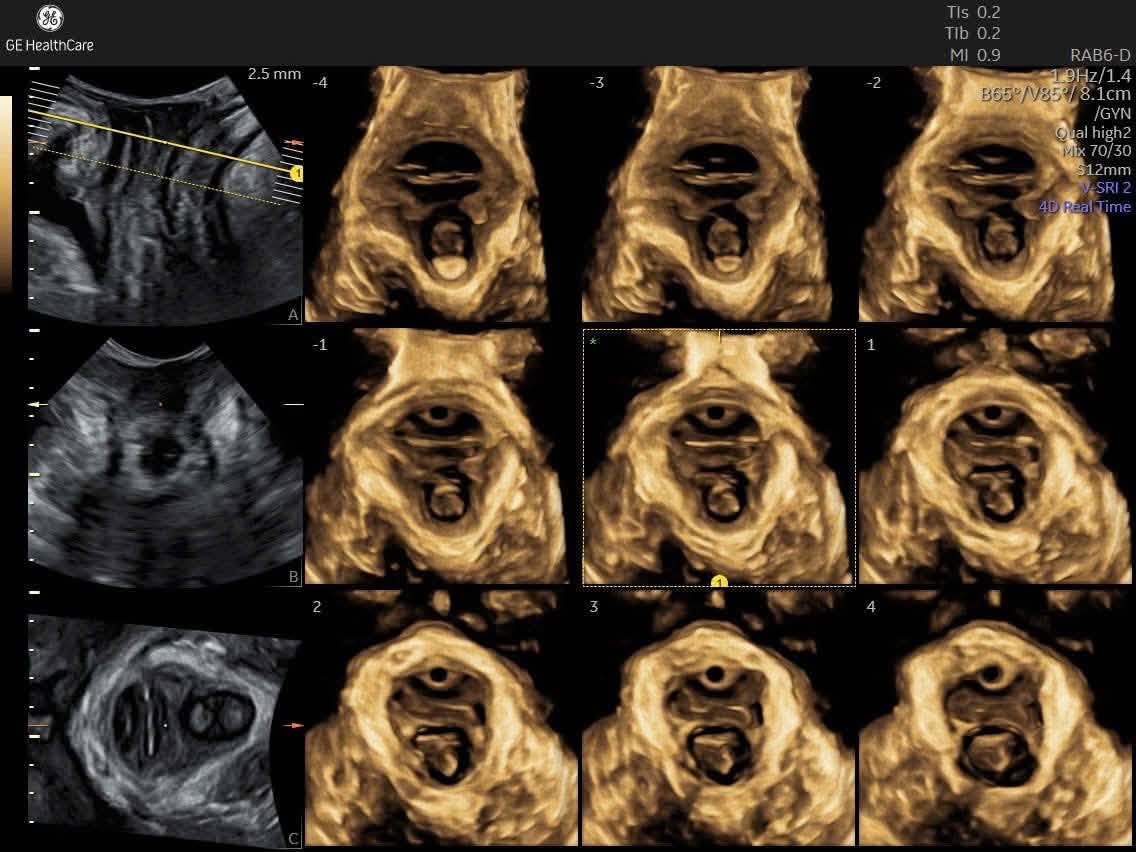Select the starred reference slice
Image resolution: width=1136 pixels, height=852 pixels.
(719, 457)
